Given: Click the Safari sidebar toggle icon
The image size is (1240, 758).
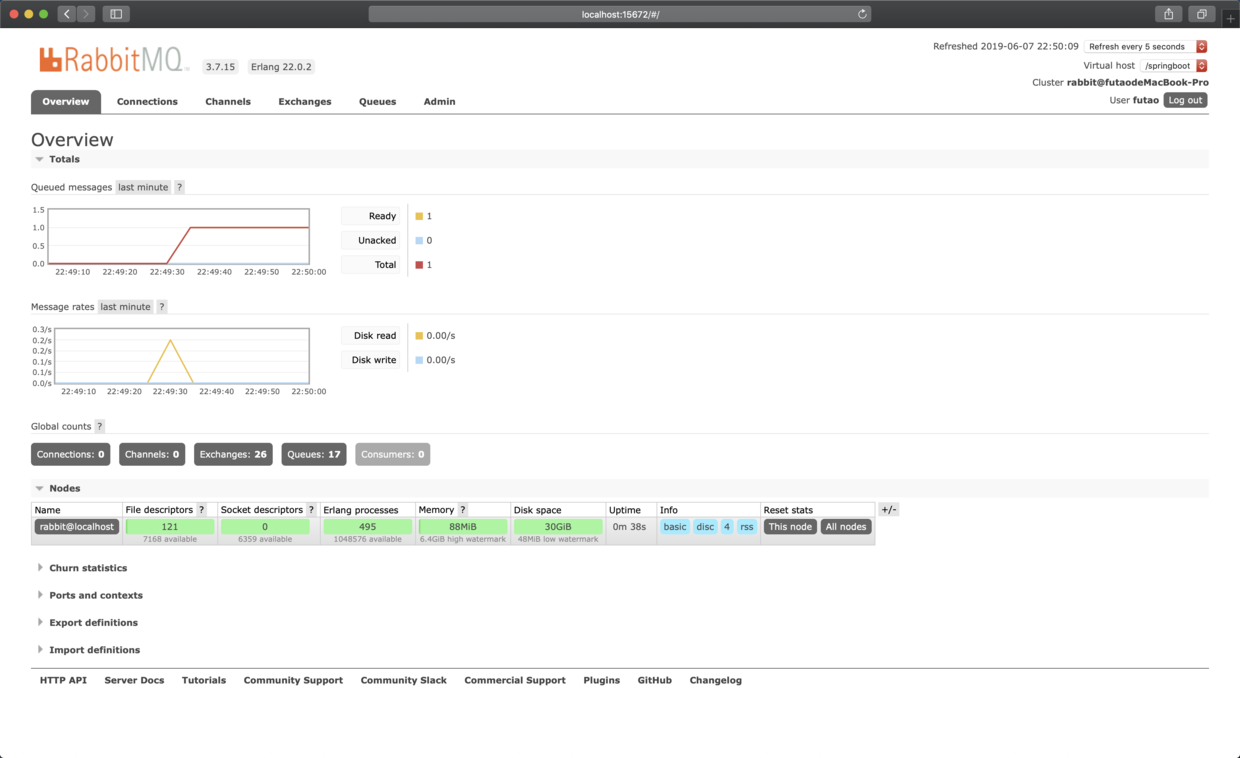Looking at the screenshot, I should pos(116,14).
